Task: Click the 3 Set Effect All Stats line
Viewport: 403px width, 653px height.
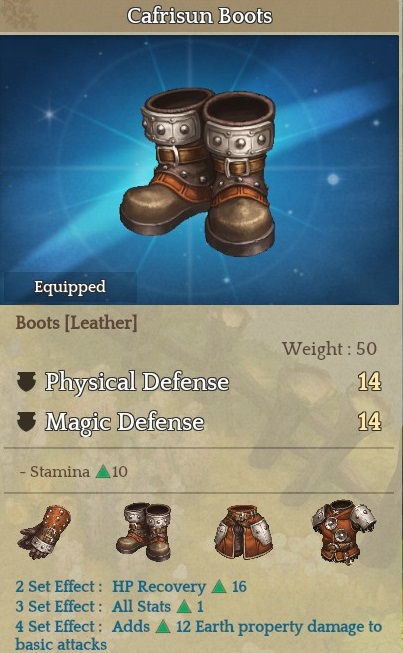Action: [109, 607]
